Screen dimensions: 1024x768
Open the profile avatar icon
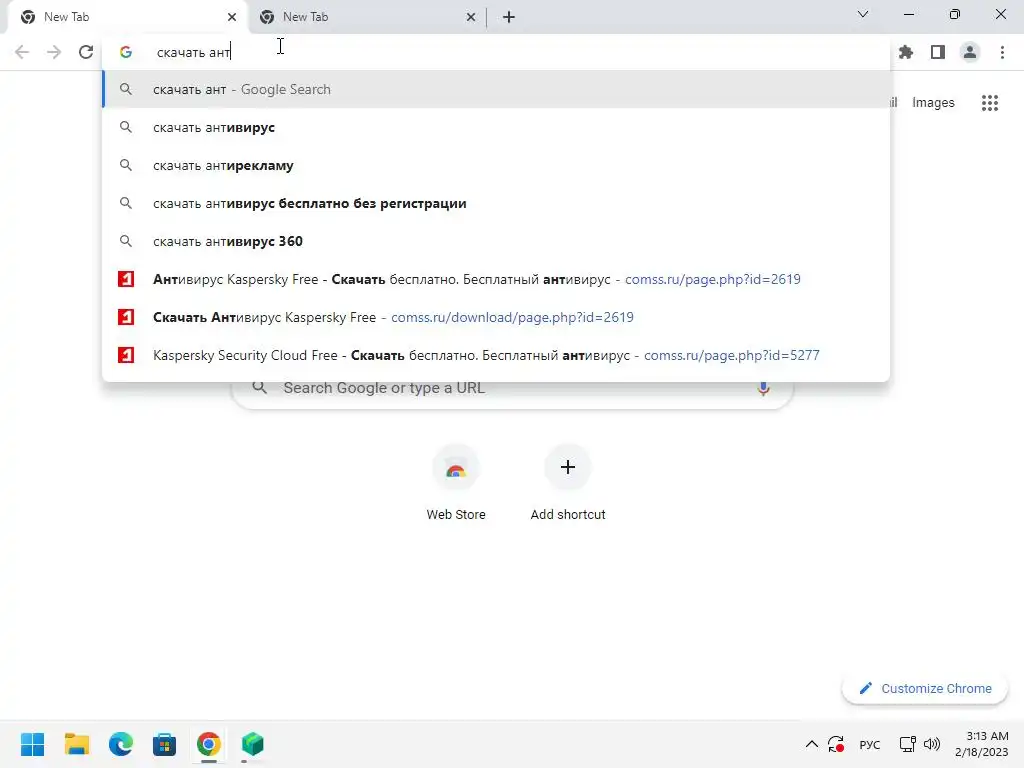coord(970,52)
